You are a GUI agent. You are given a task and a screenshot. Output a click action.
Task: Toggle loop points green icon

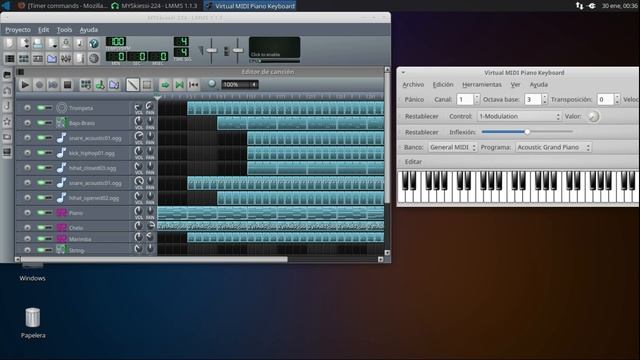coord(179,85)
